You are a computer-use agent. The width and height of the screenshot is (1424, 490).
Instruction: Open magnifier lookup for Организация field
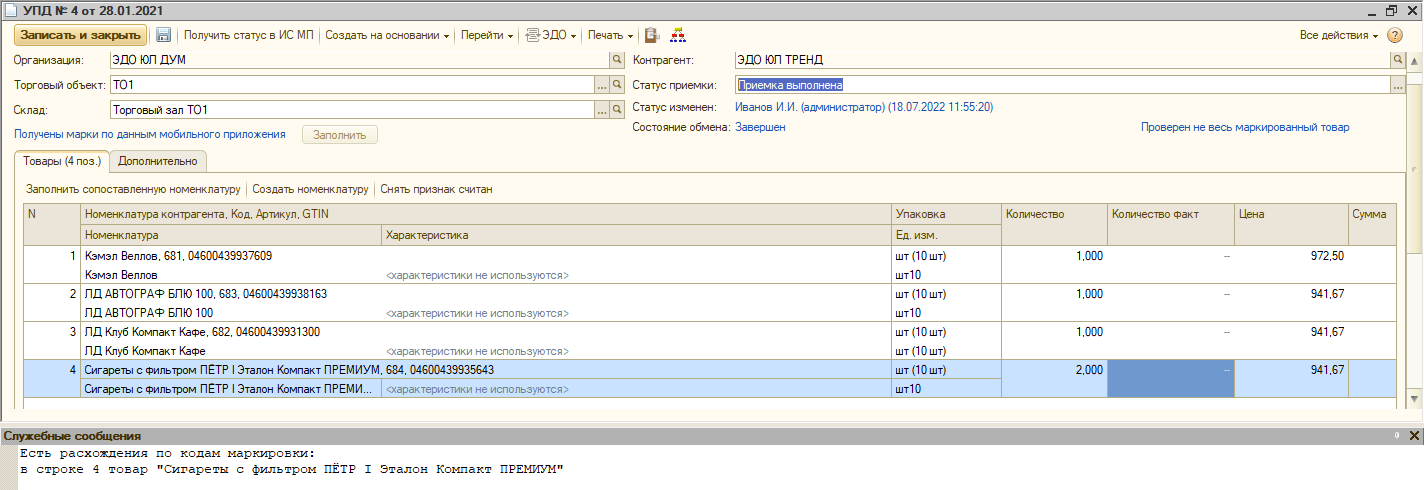(x=617, y=60)
